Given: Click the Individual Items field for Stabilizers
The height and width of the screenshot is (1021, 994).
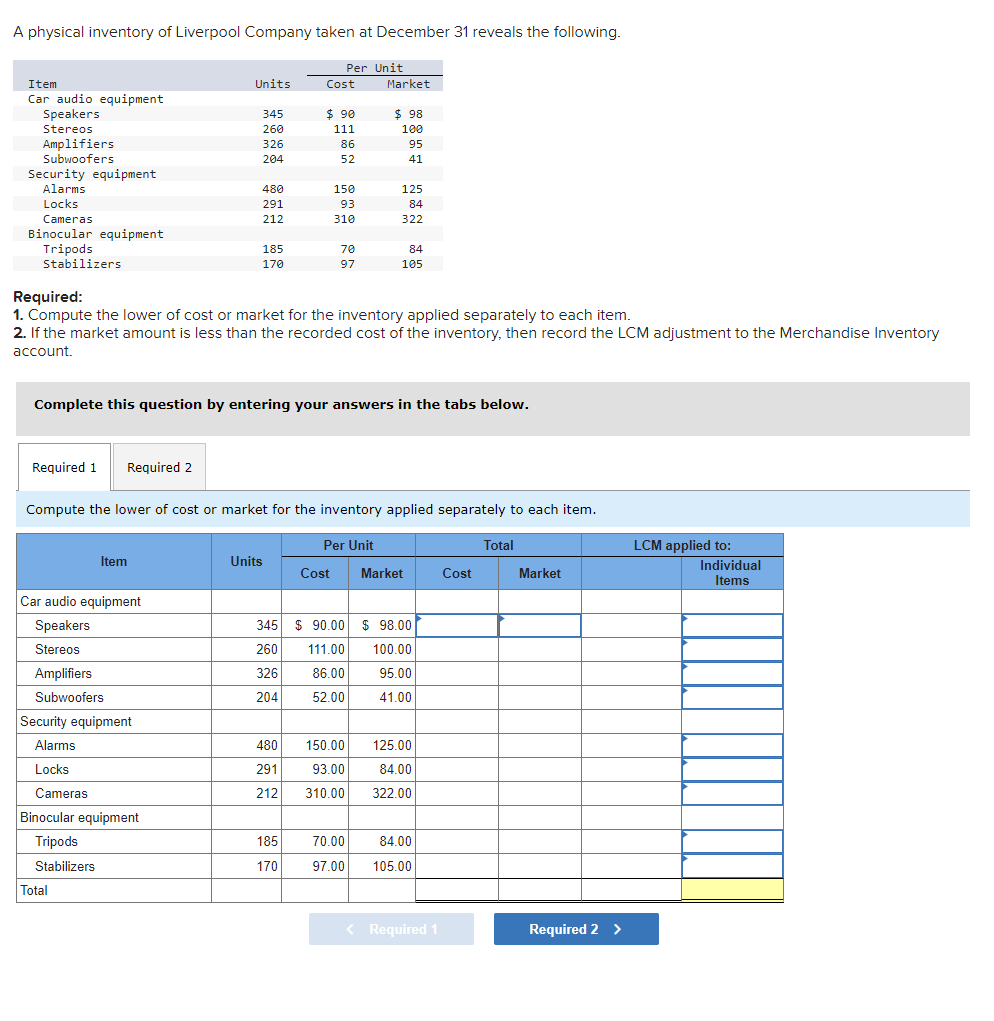Looking at the screenshot, I should pyautogui.click(x=732, y=866).
